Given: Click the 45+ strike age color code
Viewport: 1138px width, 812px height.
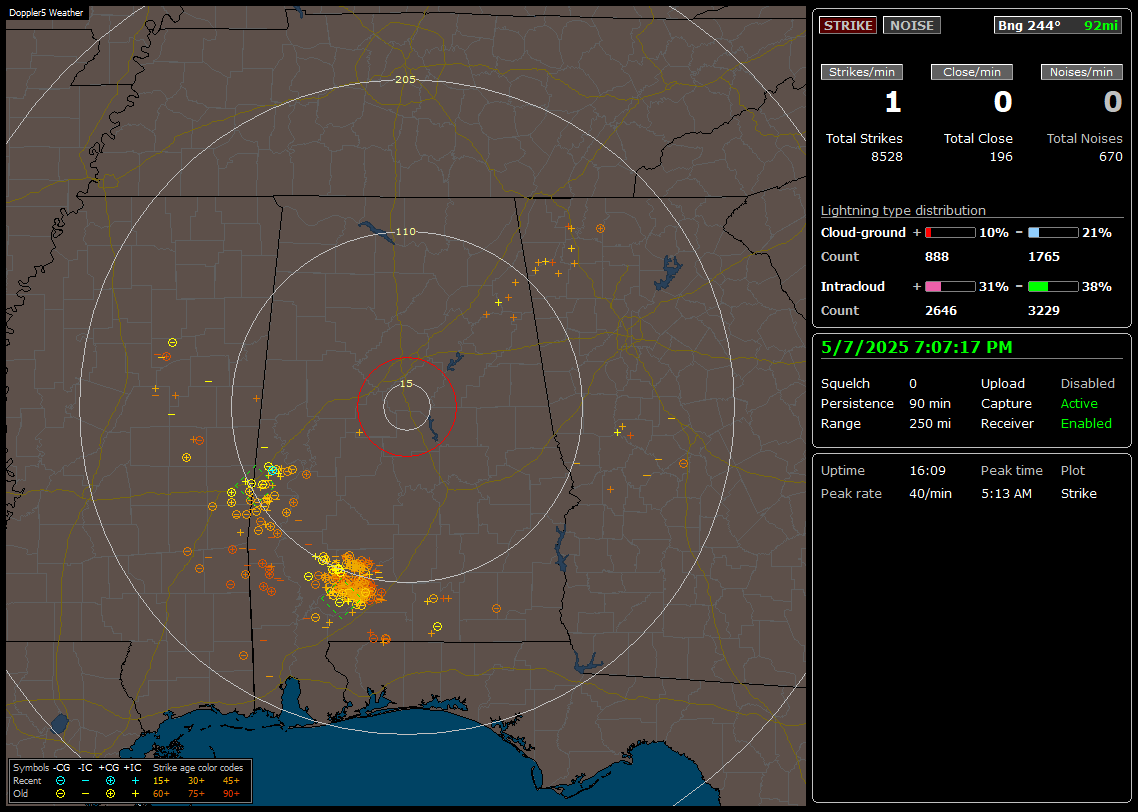Looking at the screenshot, I should pos(231,781).
